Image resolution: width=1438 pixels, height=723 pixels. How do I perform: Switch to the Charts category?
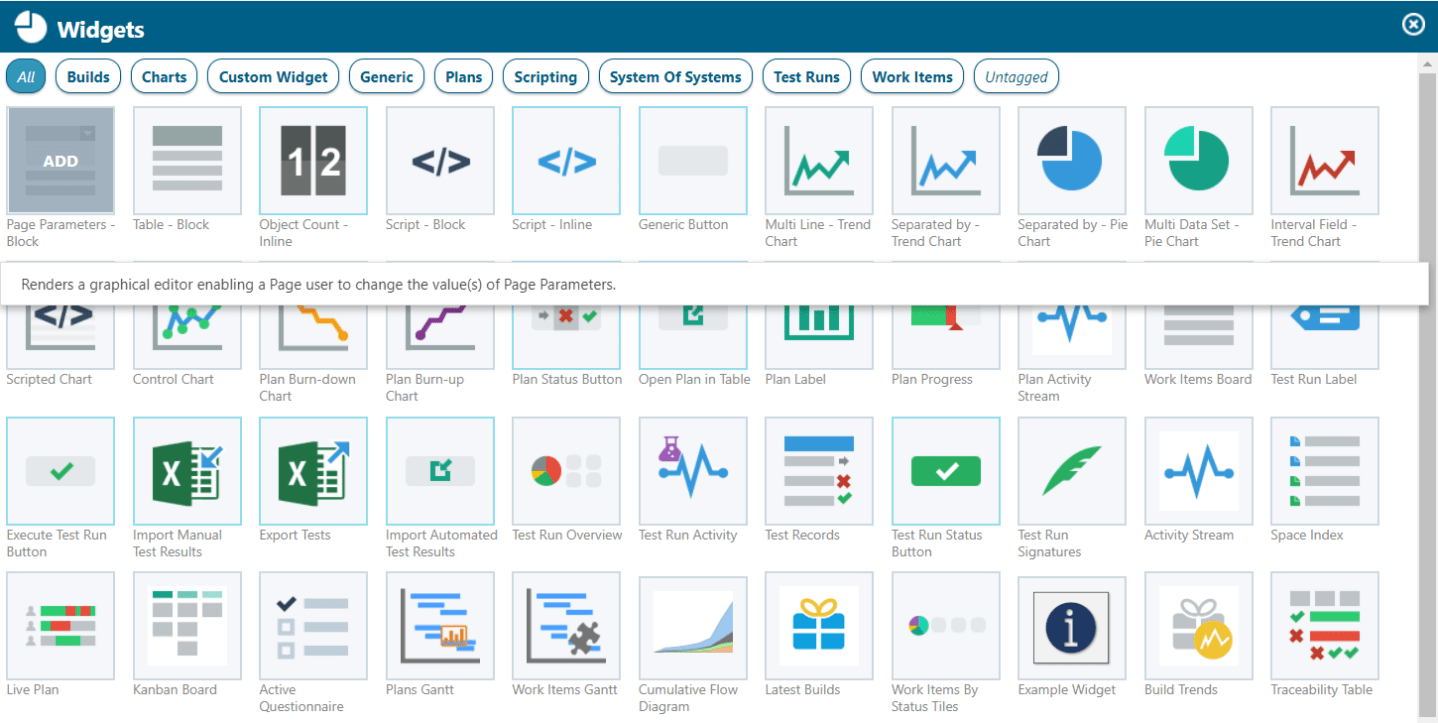coord(163,76)
